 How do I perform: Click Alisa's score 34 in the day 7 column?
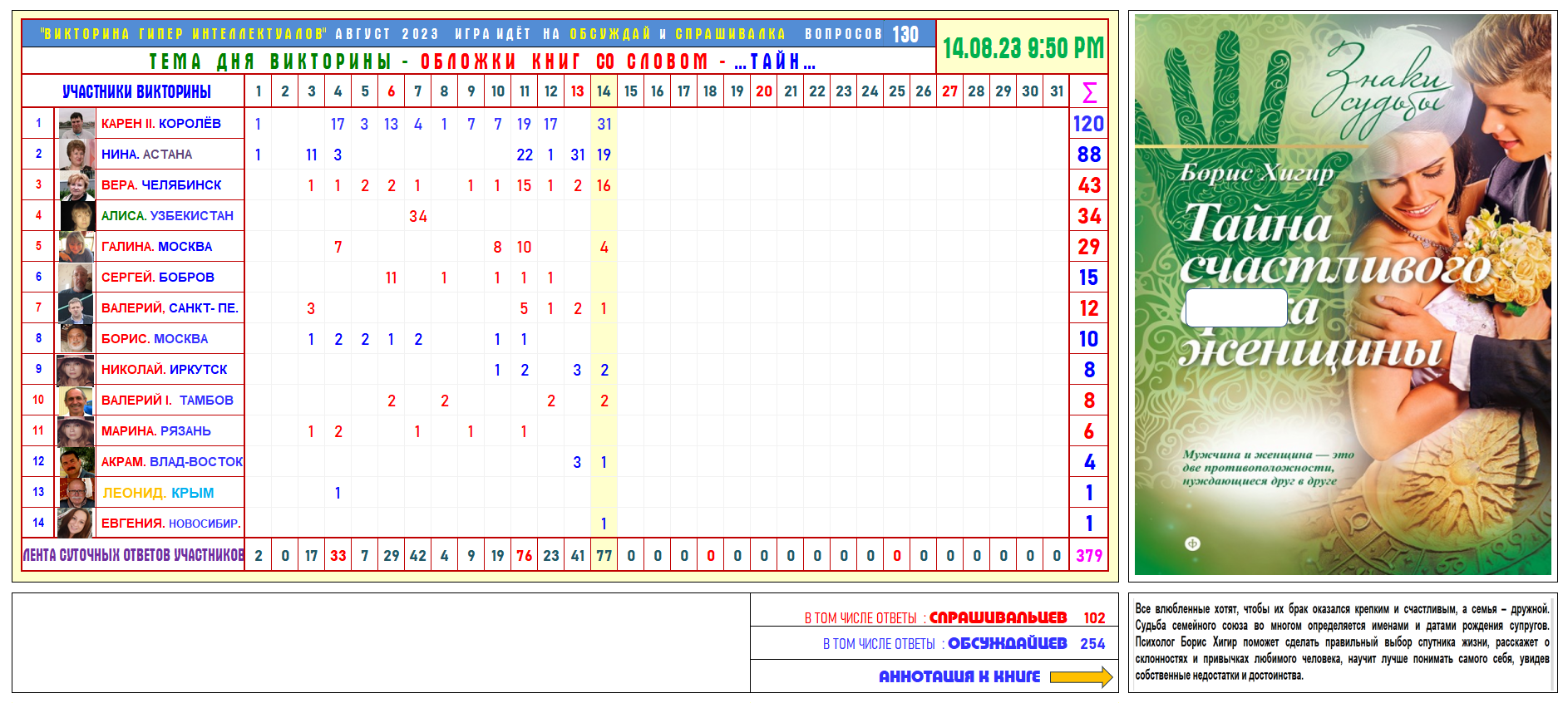click(x=418, y=216)
